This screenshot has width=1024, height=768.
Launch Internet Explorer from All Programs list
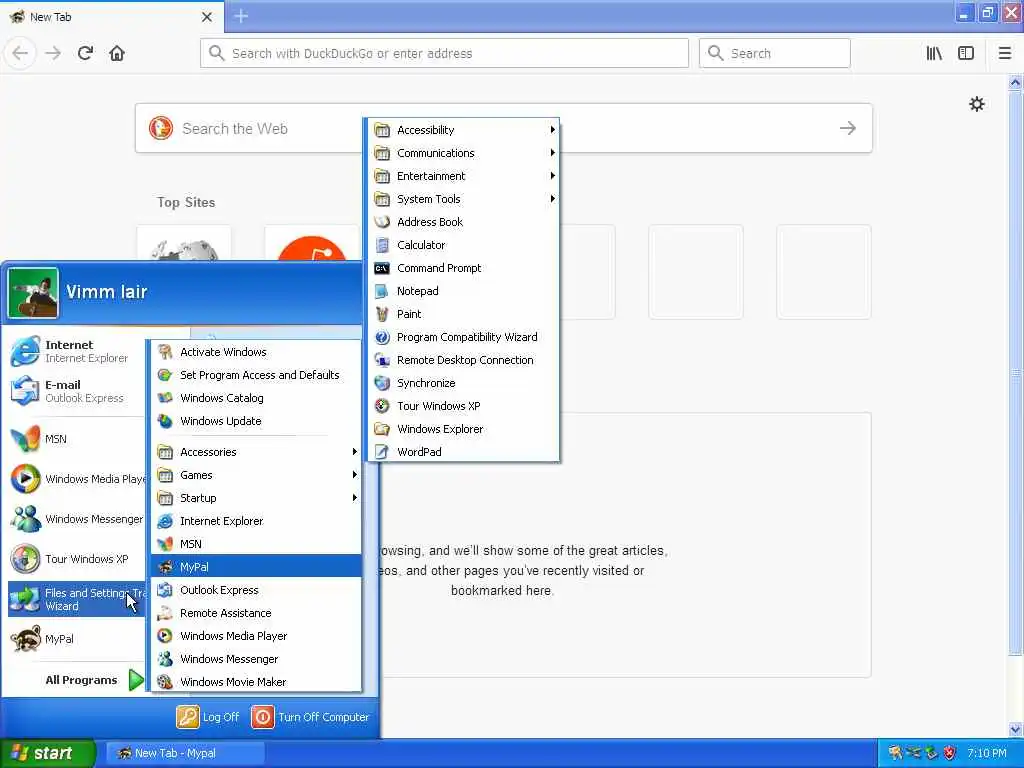256,521
